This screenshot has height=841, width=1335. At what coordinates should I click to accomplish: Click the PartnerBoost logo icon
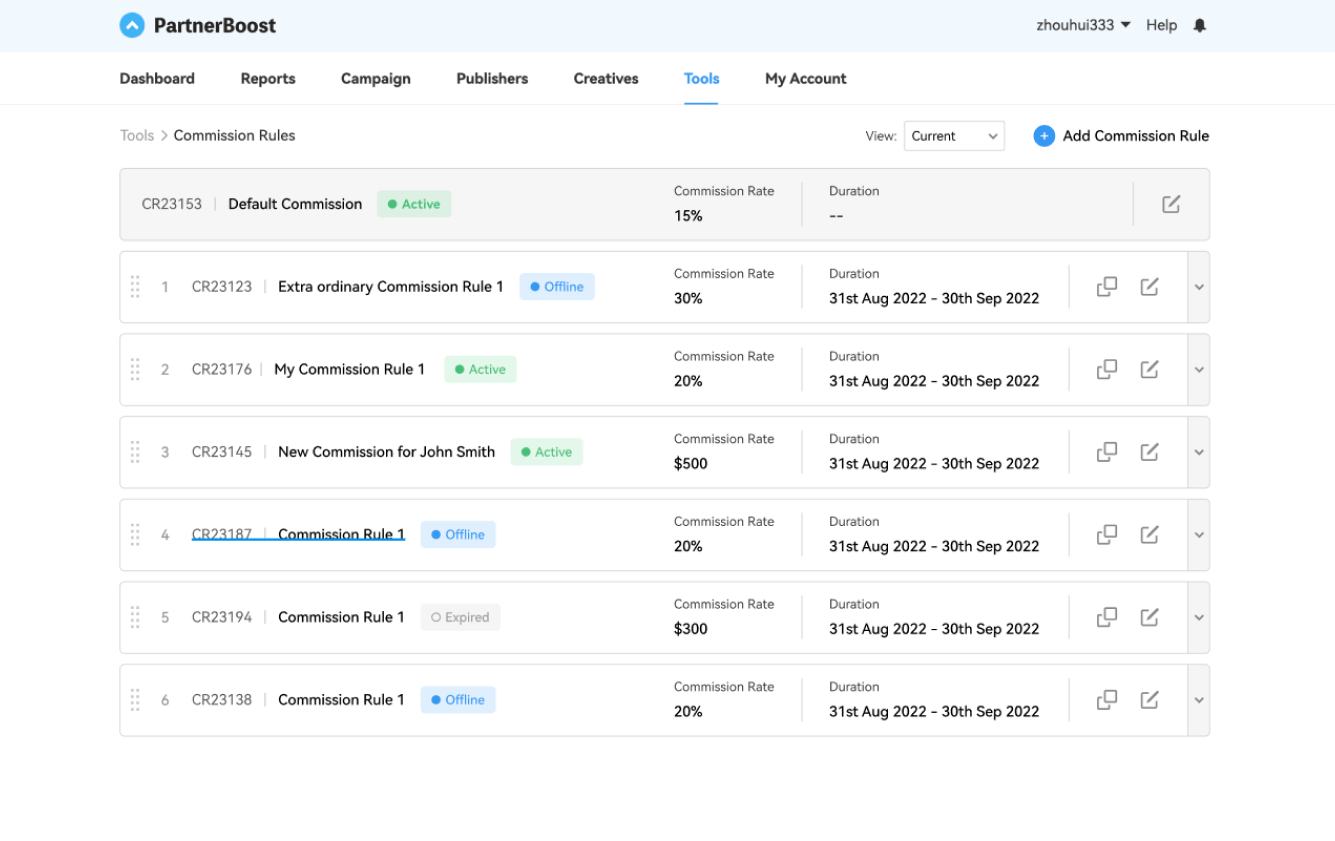tap(132, 26)
